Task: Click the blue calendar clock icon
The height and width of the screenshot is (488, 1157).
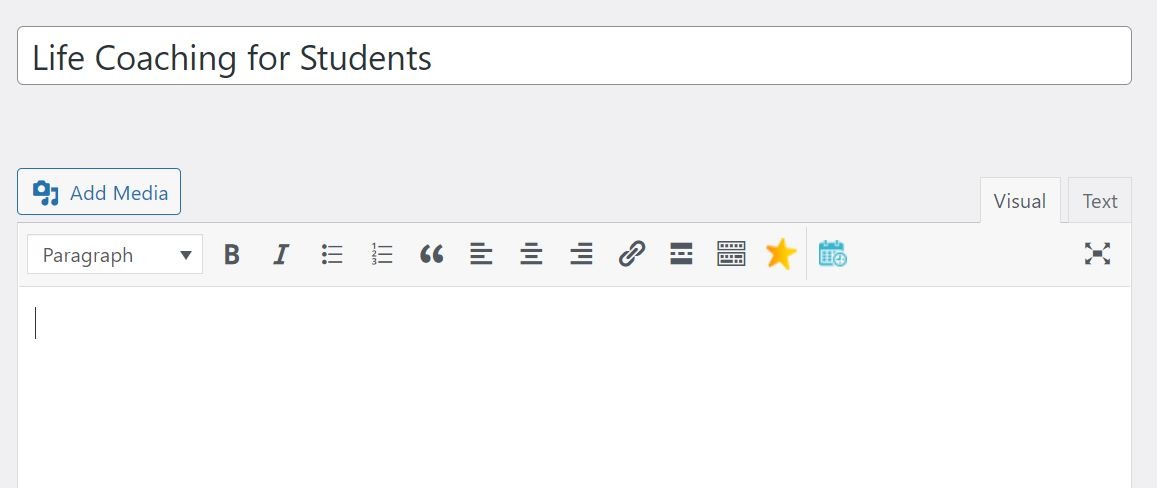Action: [x=832, y=254]
